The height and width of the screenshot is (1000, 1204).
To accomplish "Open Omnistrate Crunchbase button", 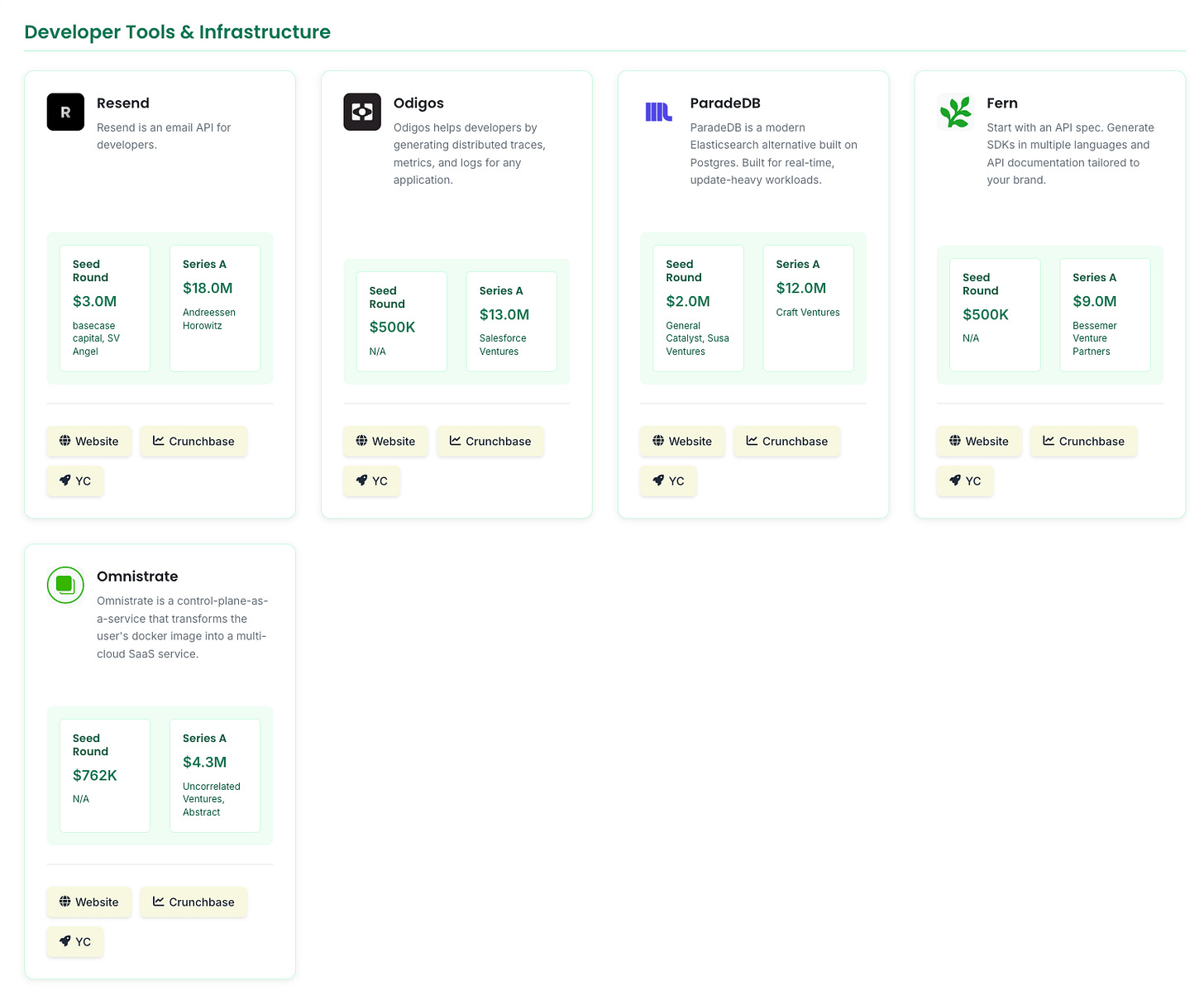I will pos(193,902).
